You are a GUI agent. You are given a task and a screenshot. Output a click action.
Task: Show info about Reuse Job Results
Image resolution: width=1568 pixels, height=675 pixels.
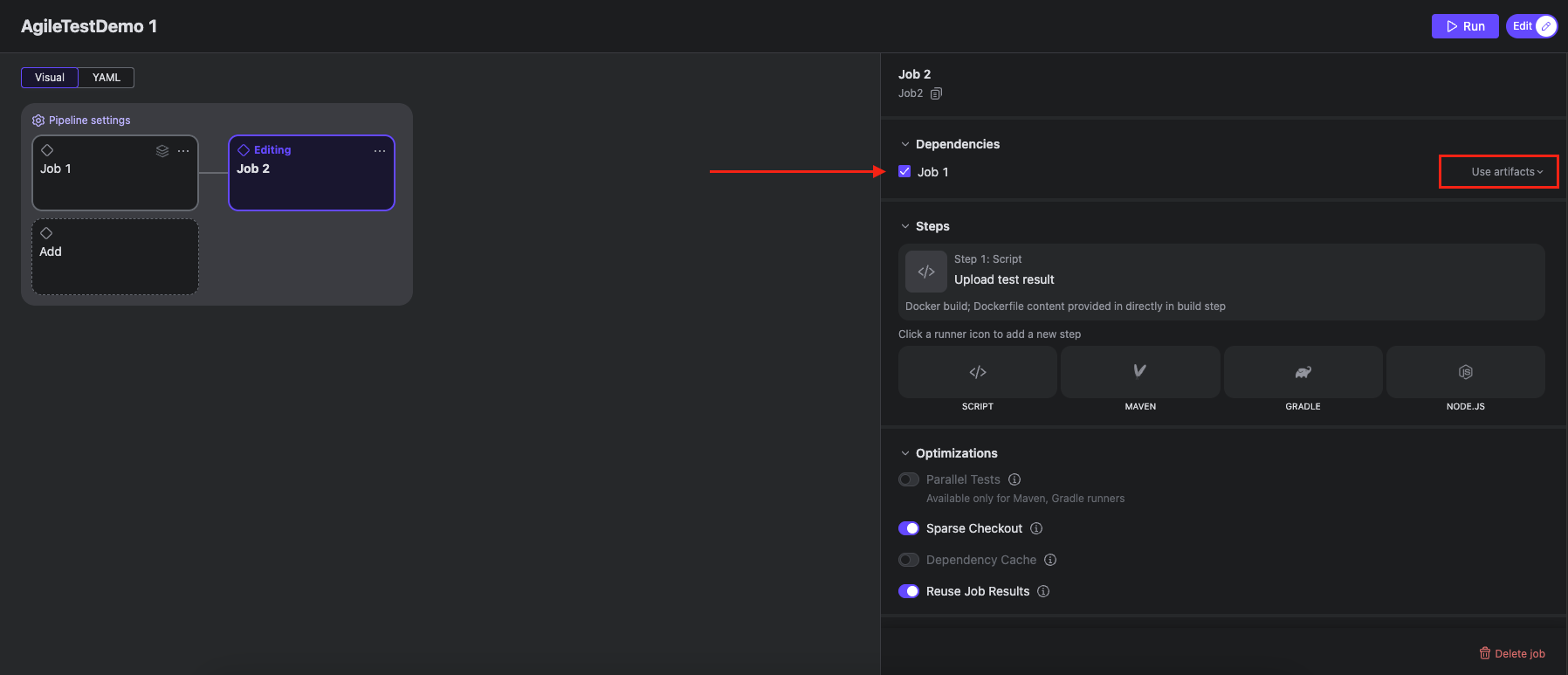pos(1043,591)
